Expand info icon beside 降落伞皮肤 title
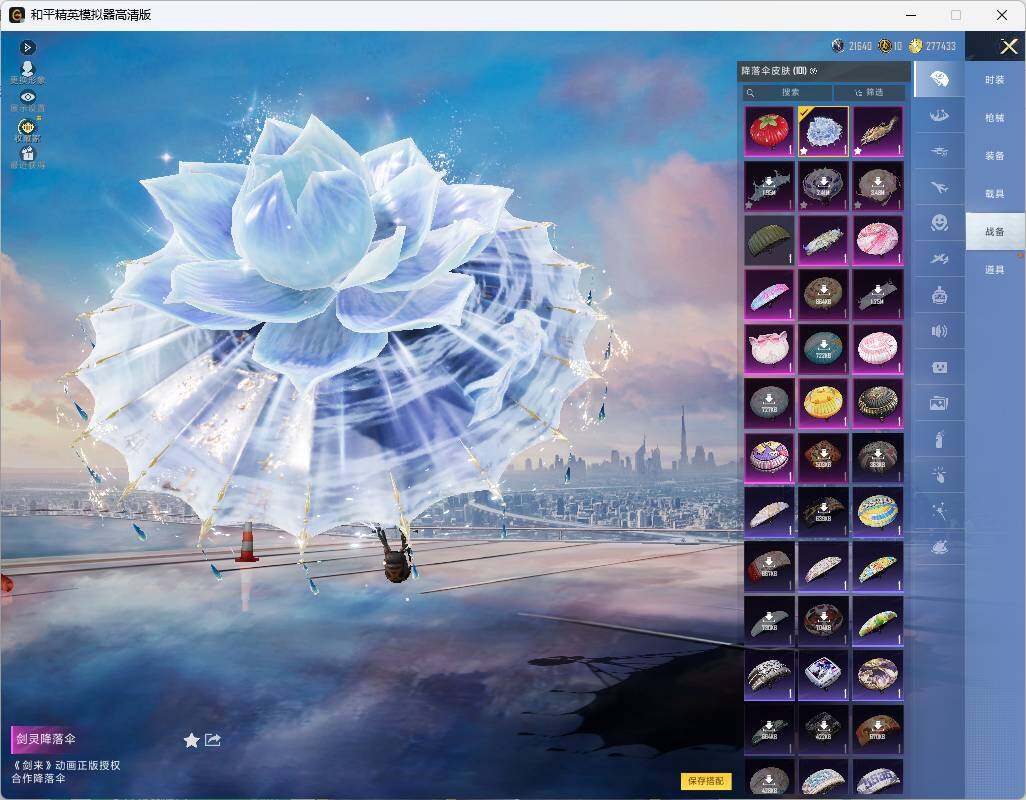 pyautogui.click(x=813, y=71)
